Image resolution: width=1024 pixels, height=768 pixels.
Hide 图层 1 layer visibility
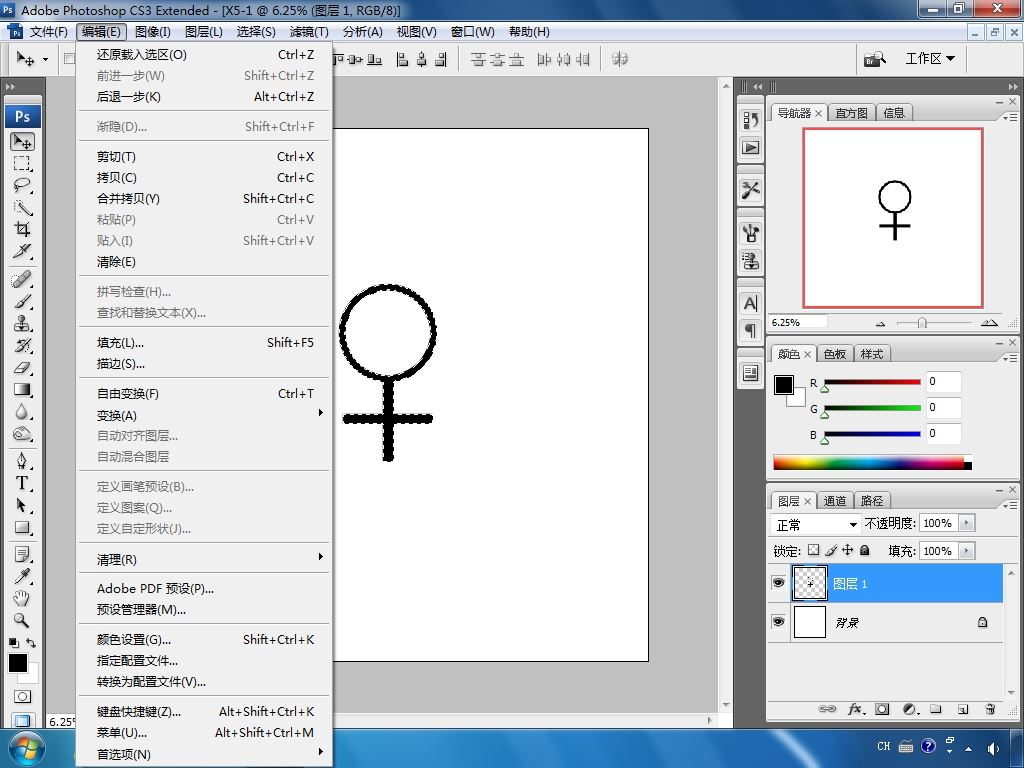[x=778, y=583]
